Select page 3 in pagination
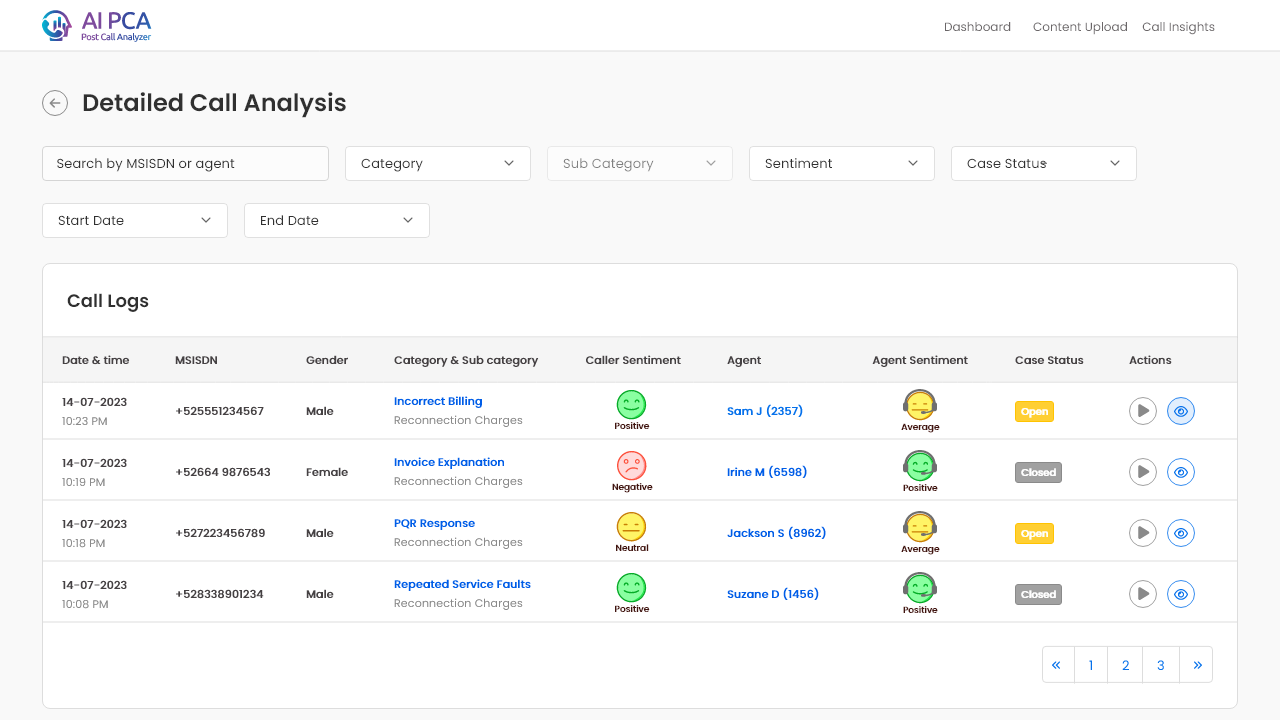The height and width of the screenshot is (720, 1280). click(x=1161, y=664)
